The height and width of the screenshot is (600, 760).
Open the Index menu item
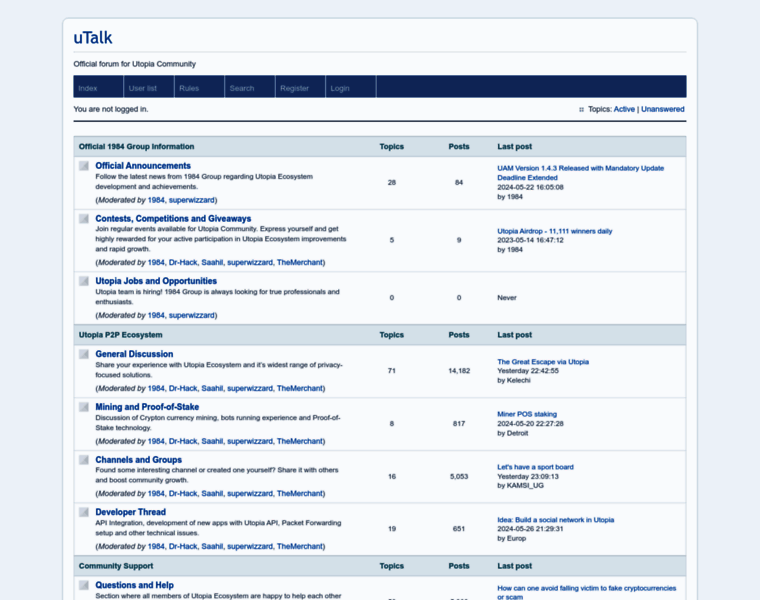(x=98, y=88)
